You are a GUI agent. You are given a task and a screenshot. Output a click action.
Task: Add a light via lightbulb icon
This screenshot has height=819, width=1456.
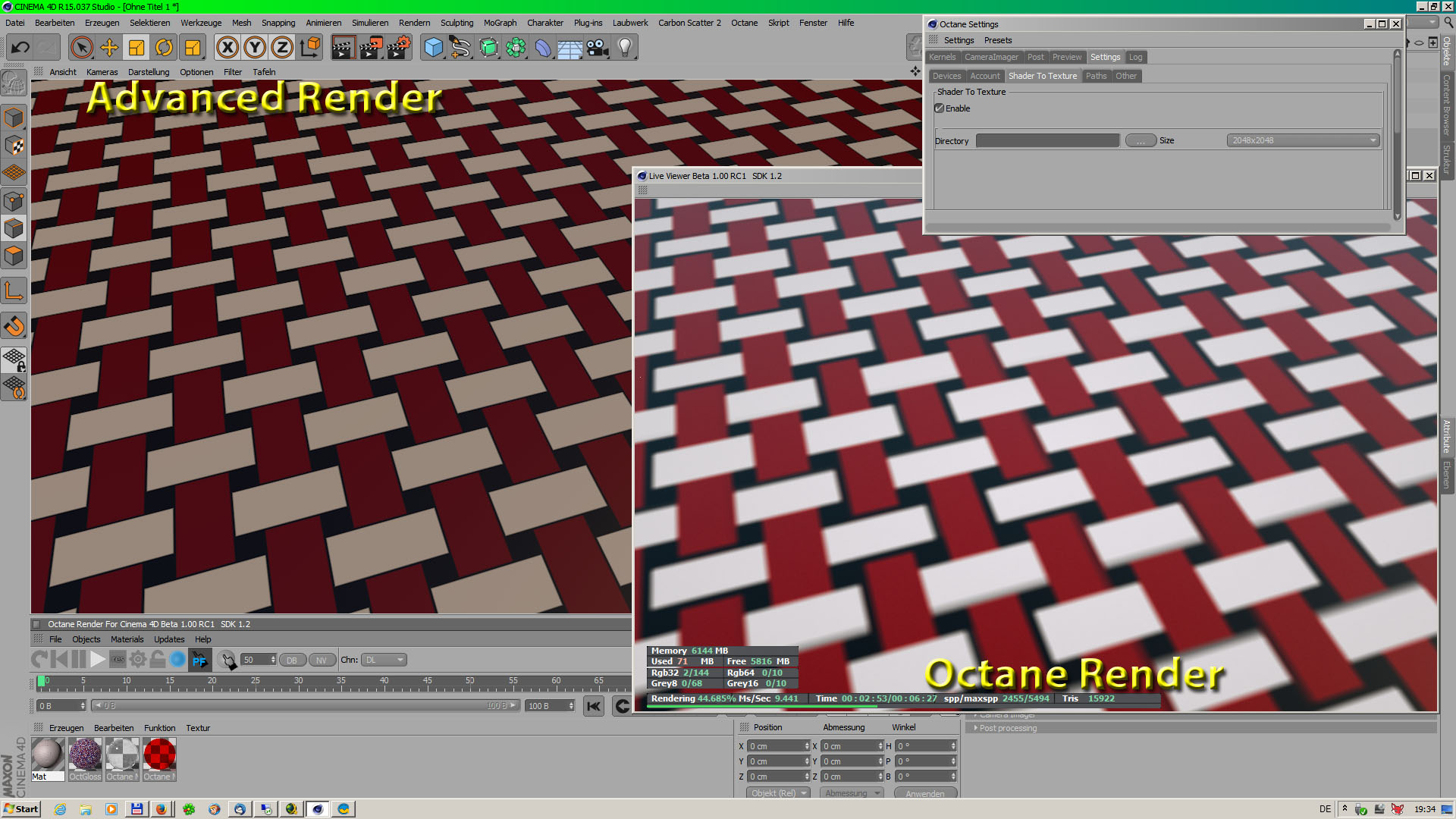[x=625, y=48]
